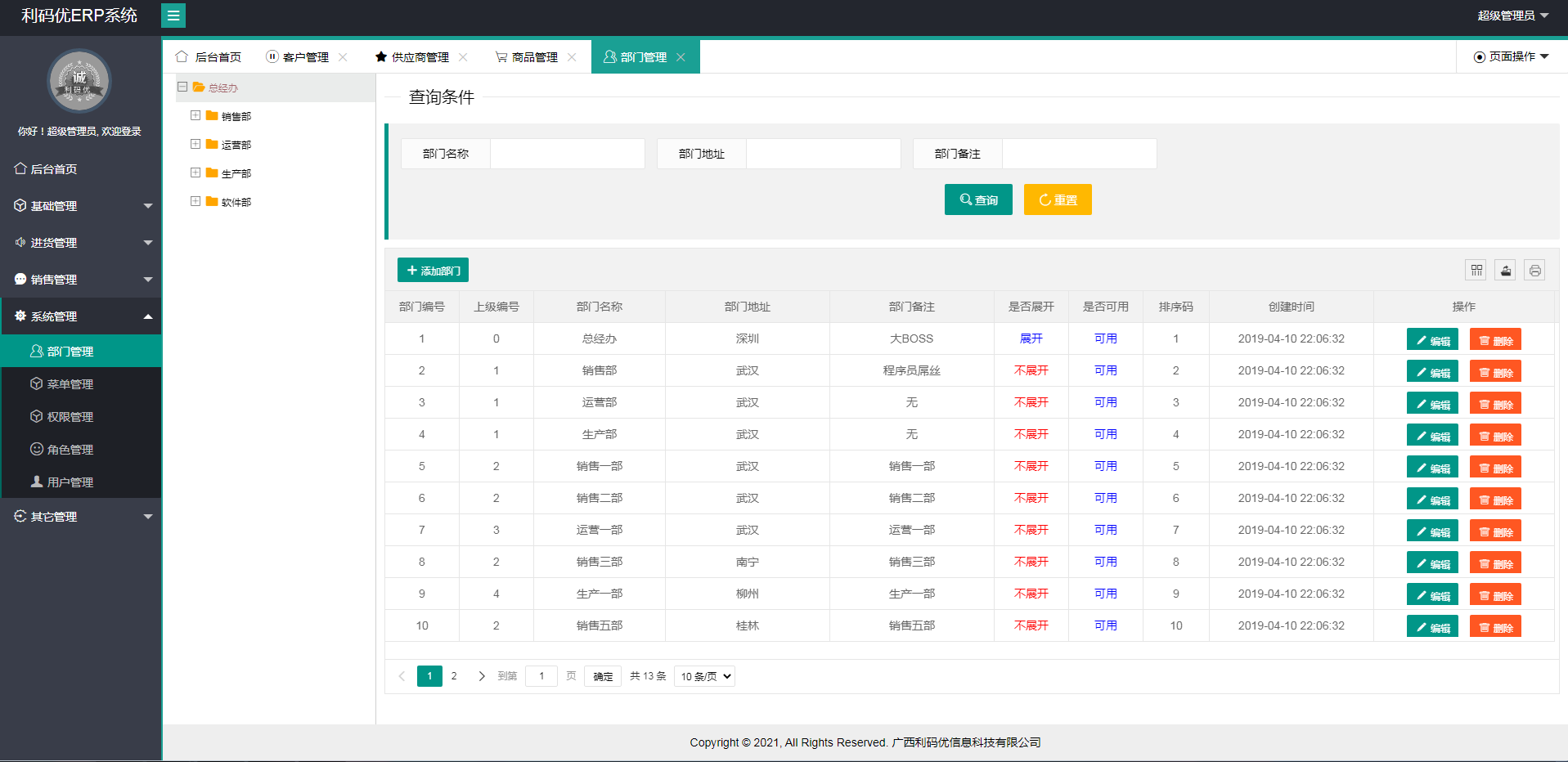The height and width of the screenshot is (762, 1568).
Task: Expand the 销售部 tree node
Action: [195, 115]
